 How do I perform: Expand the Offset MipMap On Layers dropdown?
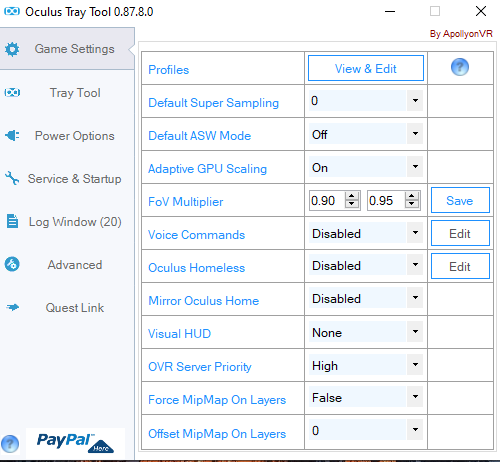(415, 429)
